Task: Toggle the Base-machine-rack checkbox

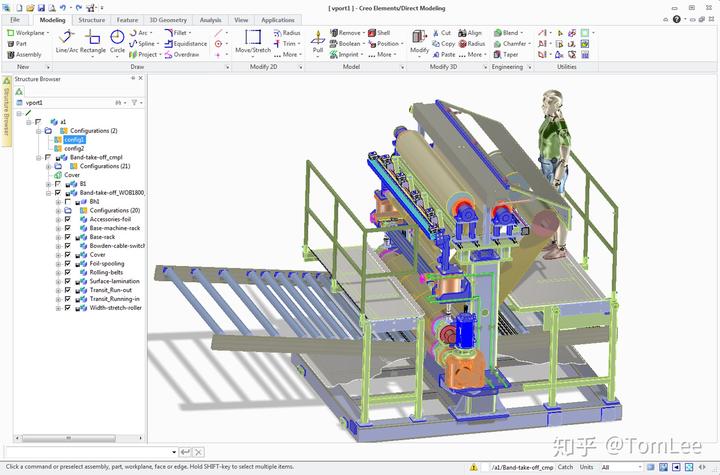Action: tap(68, 228)
